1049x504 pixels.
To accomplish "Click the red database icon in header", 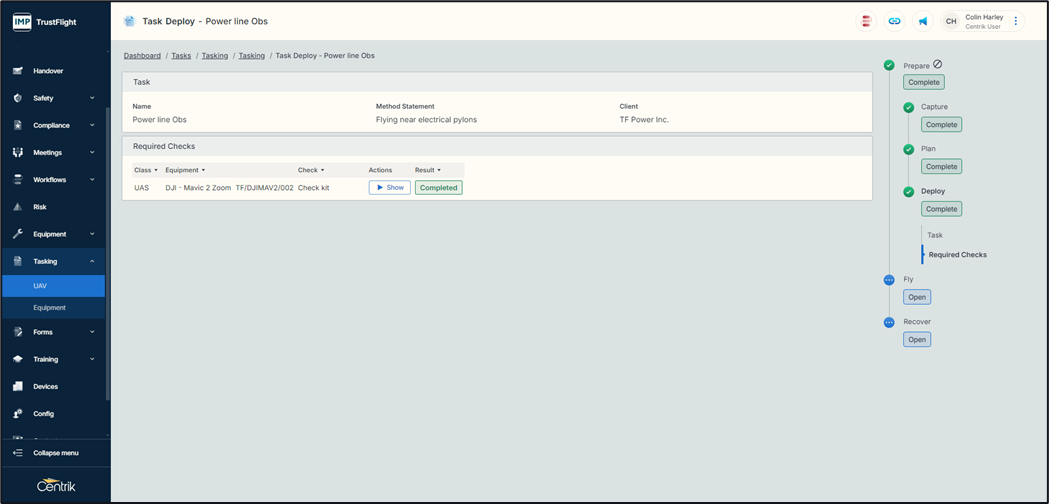I will [866, 21].
